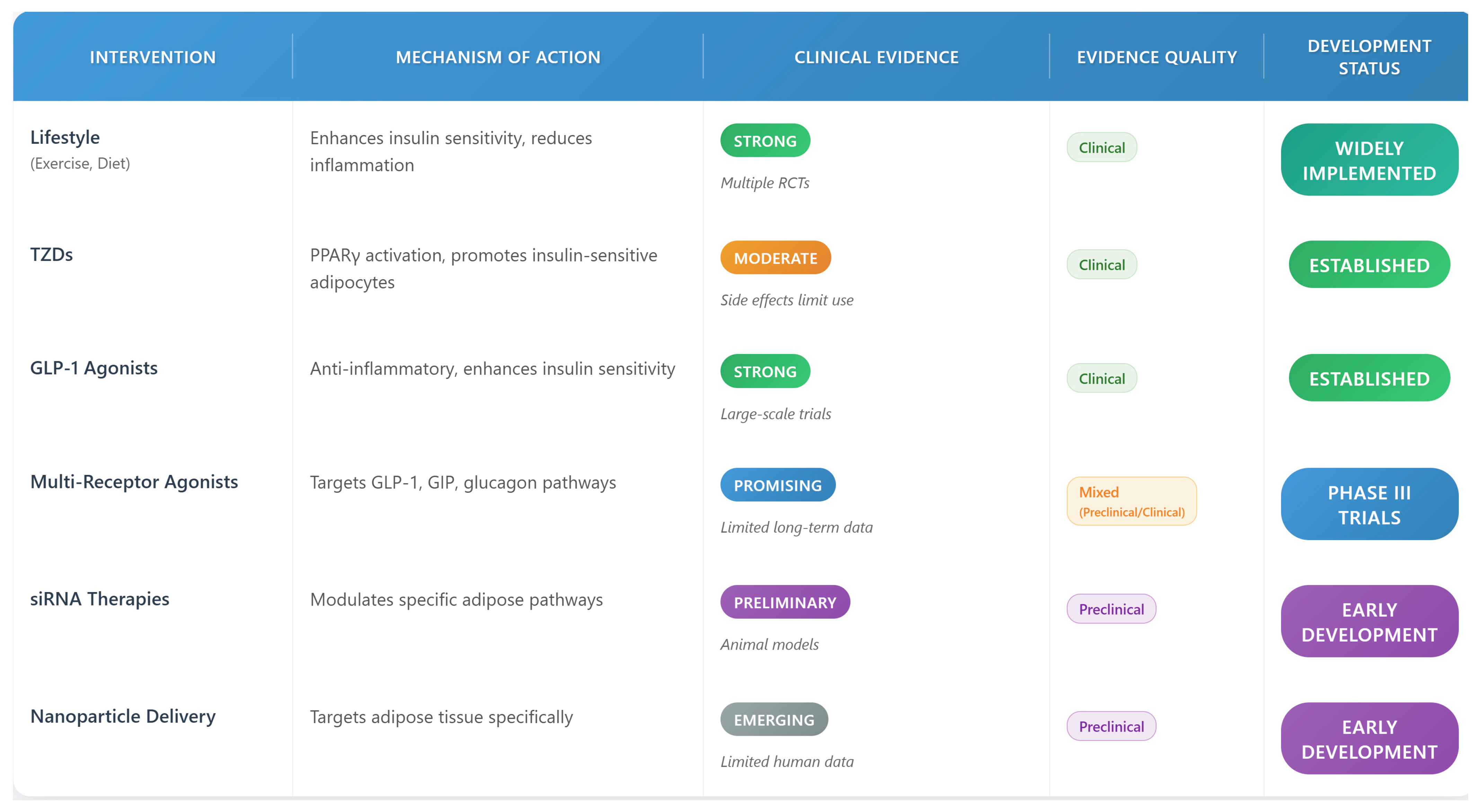1482x812 pixels.
Task: Select the Multi-Receptor Agonists intervention name
Action: tap(134, 481)
